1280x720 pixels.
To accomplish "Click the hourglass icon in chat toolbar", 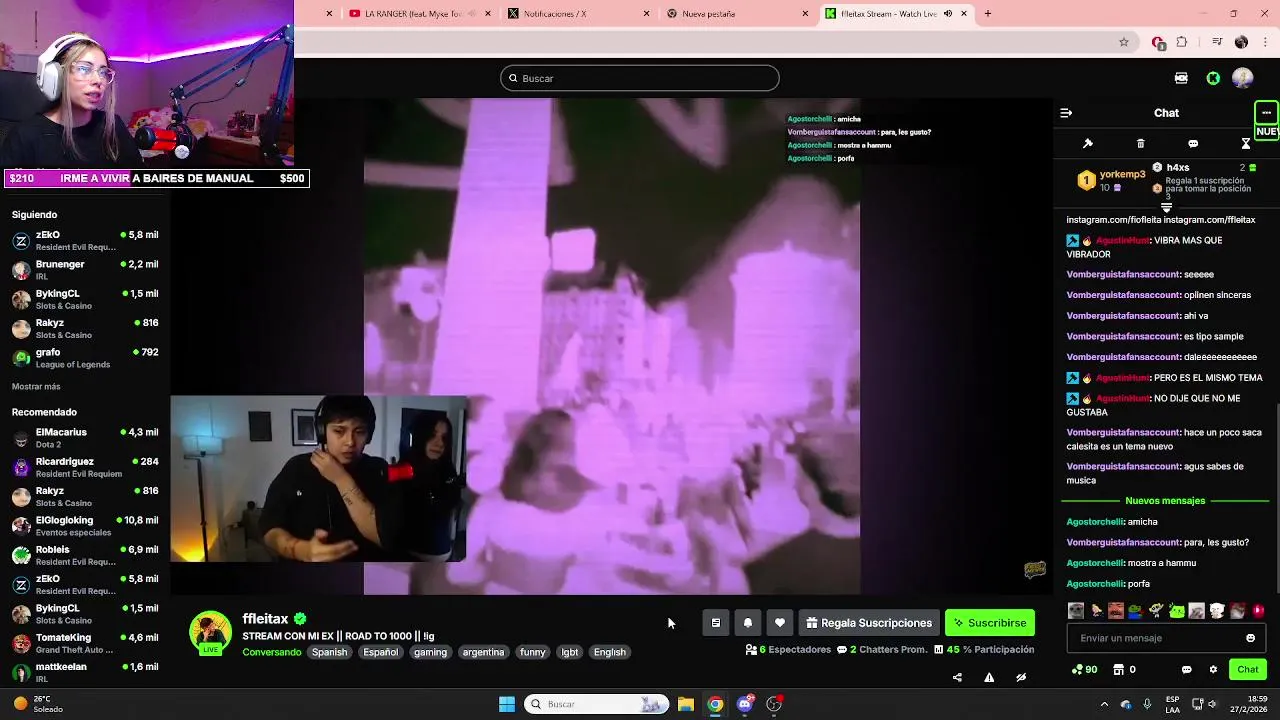I will pos(1246,144).
